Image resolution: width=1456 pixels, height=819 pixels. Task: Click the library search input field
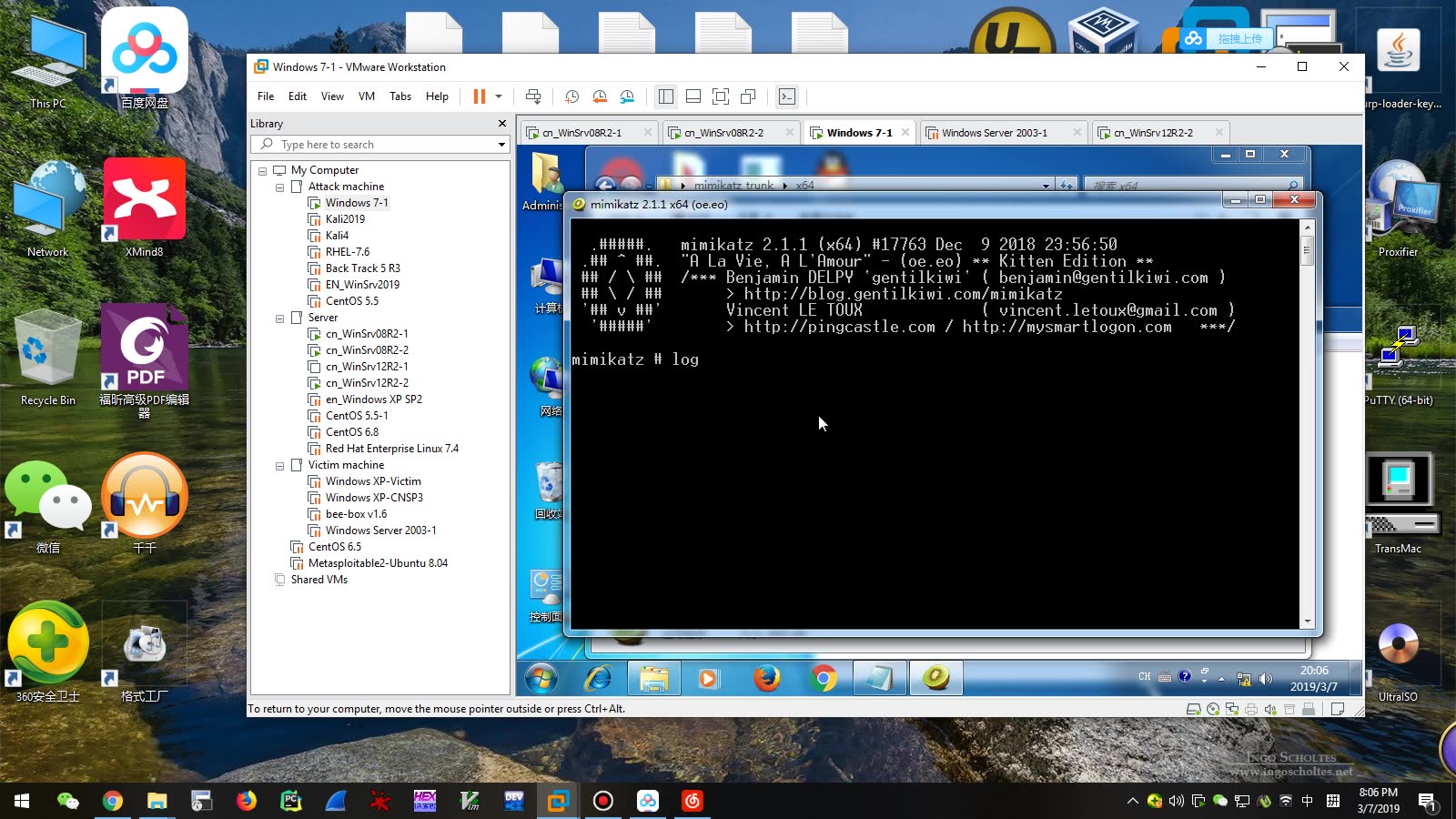click(x=380, y=145)
